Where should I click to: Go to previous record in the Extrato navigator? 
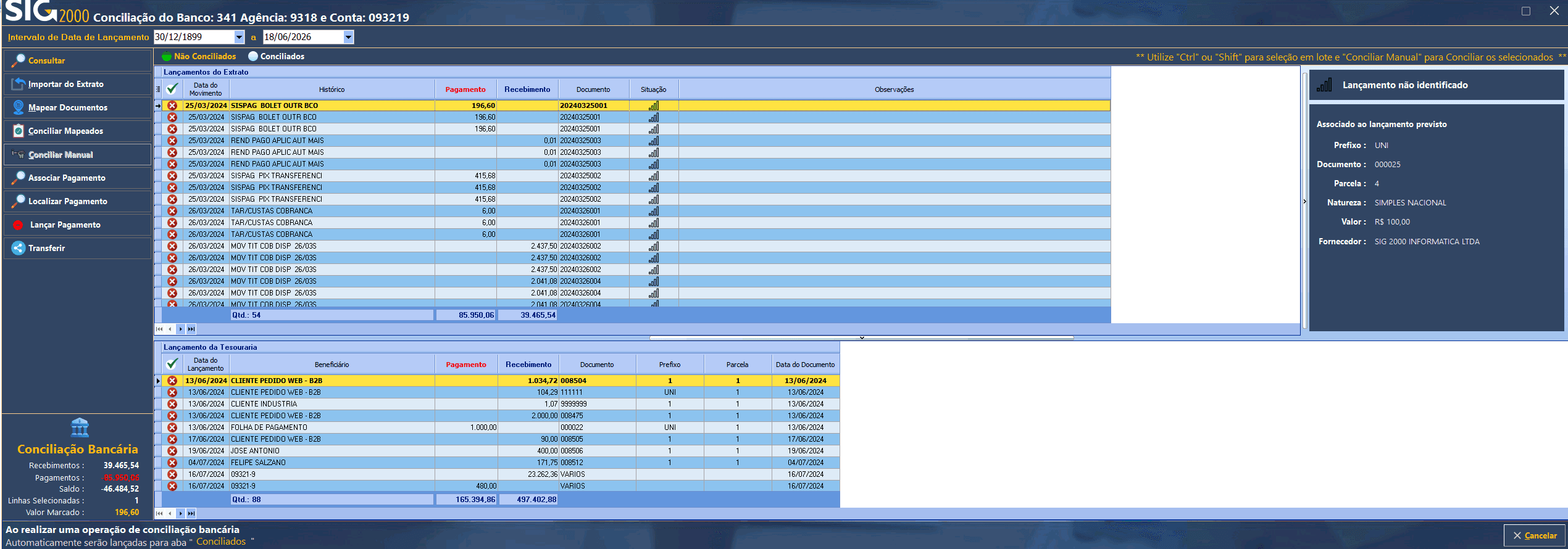170,329
